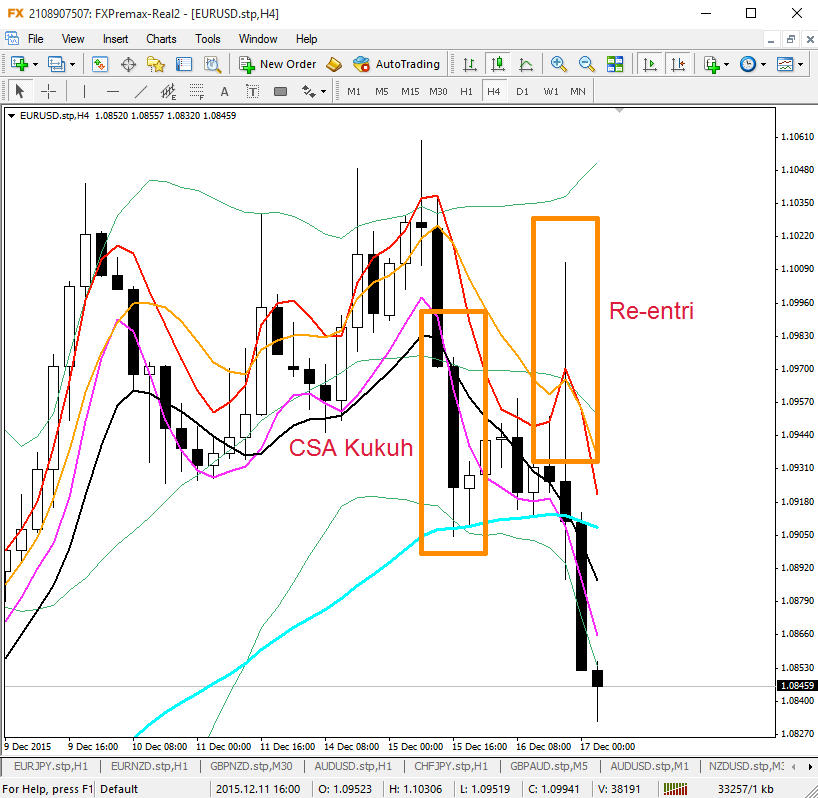
Task: Draw Fibonacci retracement
Action: click(x=197, y=92)
